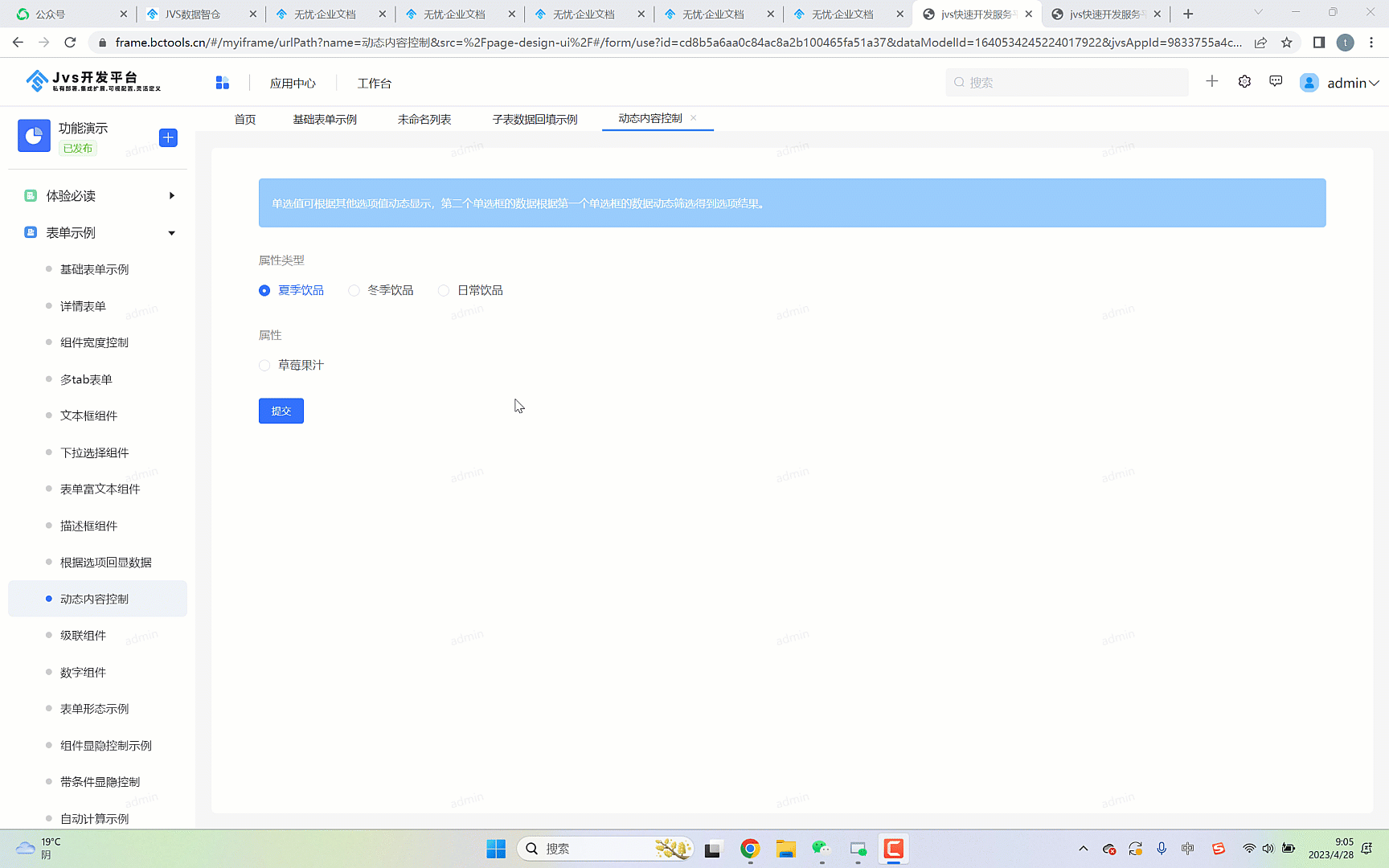Click the admin user avatar
Screen dimensions: 1389x868
click(1309, 83)
